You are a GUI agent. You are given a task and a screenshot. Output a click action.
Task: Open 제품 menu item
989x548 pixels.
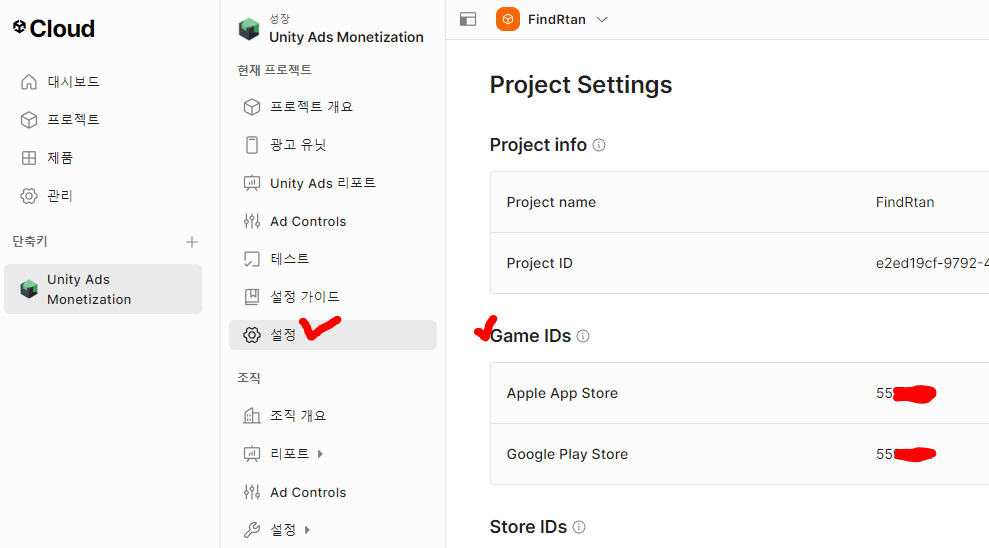pyautogui.click(x=61, y=158)
